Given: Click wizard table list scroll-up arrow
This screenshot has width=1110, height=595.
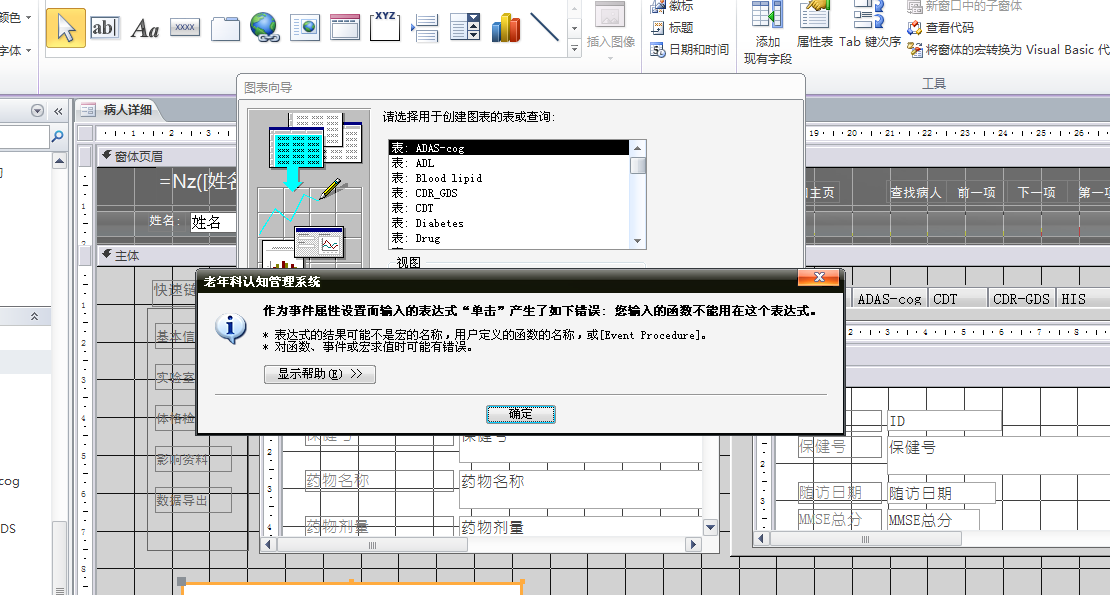Looking at the screenshot, I should (x=638, y=148).
